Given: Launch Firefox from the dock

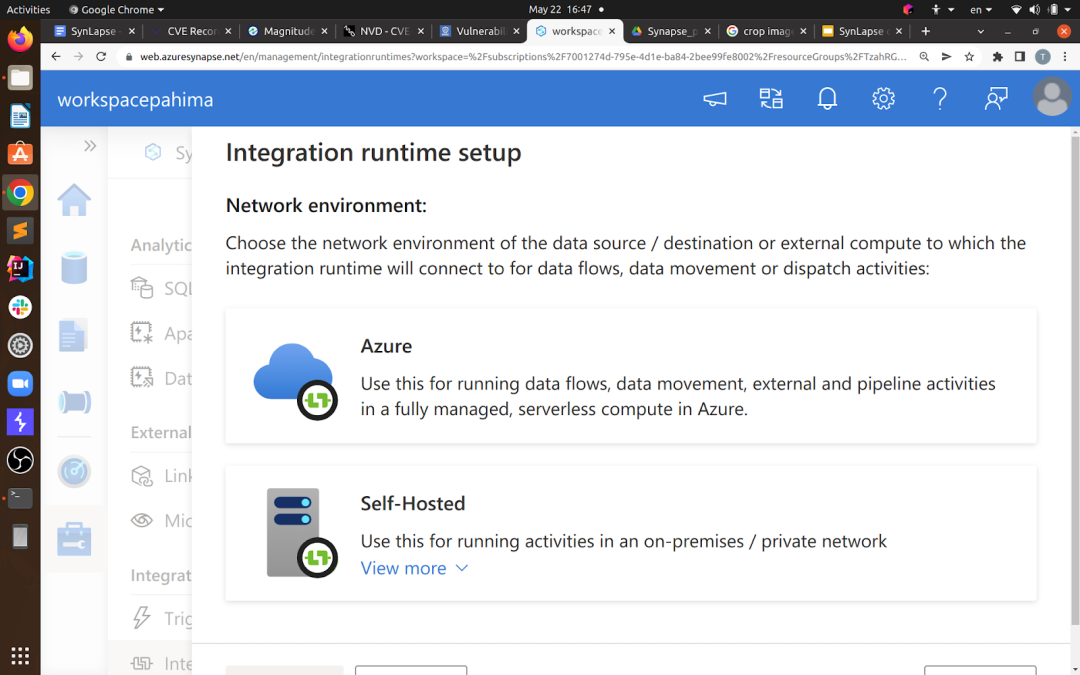Looking at the screenshot, I should pos(20,39).
